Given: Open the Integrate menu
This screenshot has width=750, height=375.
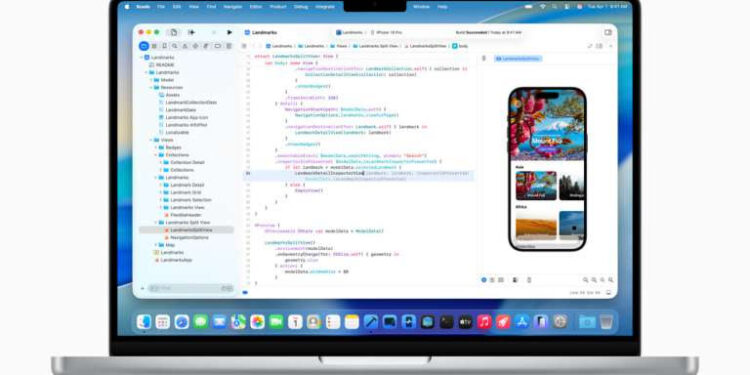Looking at the screenshot, I should [325, 7].
